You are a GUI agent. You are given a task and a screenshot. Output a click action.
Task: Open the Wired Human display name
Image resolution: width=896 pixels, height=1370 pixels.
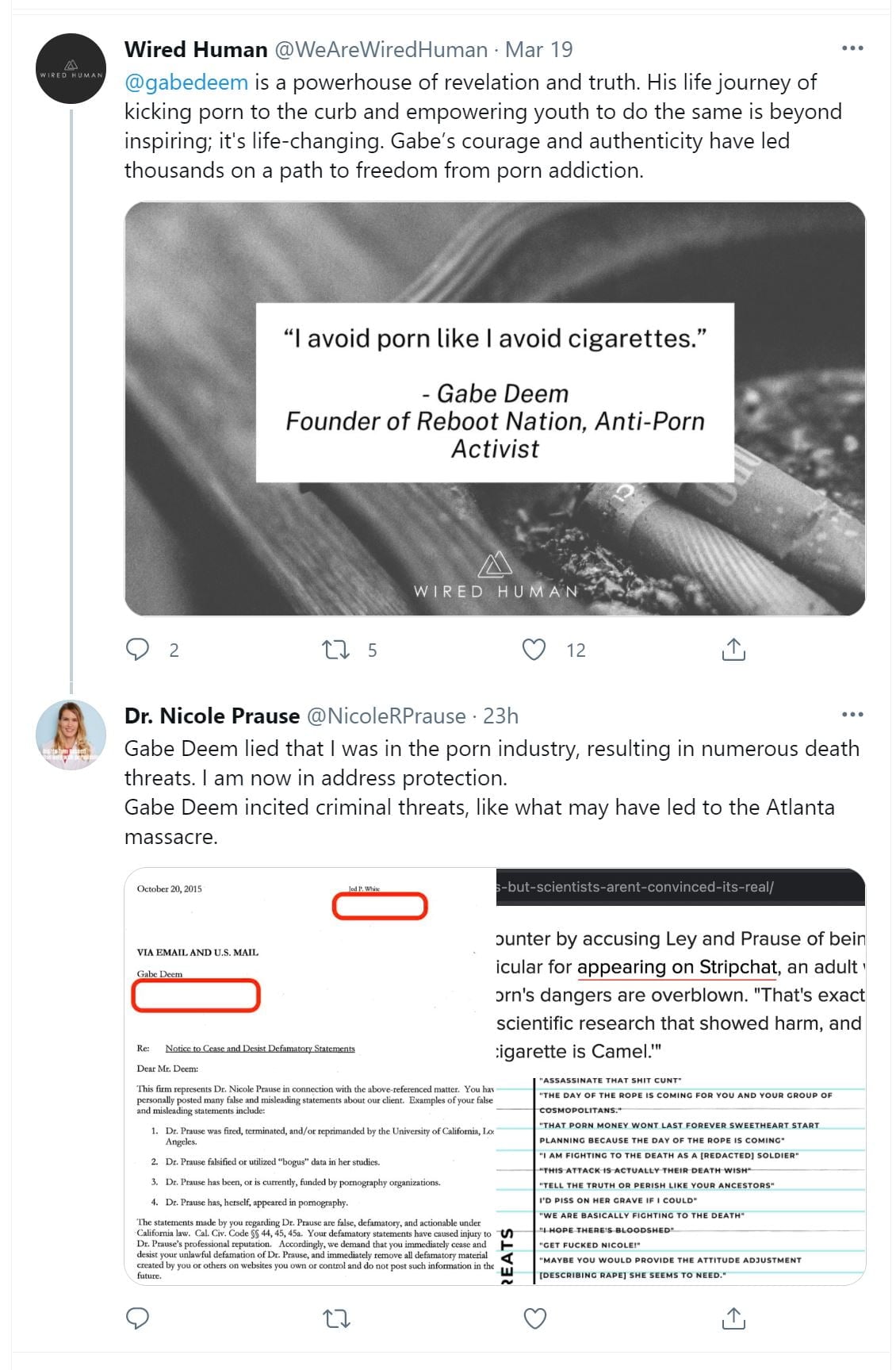pyautogui.click(x=196, y=49)
